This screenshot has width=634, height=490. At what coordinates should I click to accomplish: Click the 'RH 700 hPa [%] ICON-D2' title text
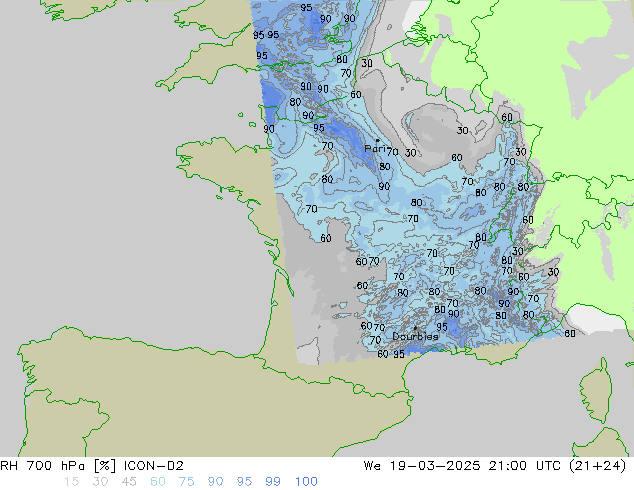click(x=92, y=466)
